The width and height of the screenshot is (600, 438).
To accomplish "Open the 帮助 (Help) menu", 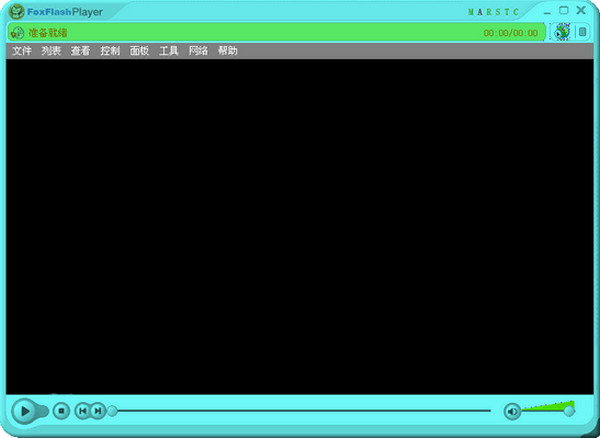I will coord(228,51).
